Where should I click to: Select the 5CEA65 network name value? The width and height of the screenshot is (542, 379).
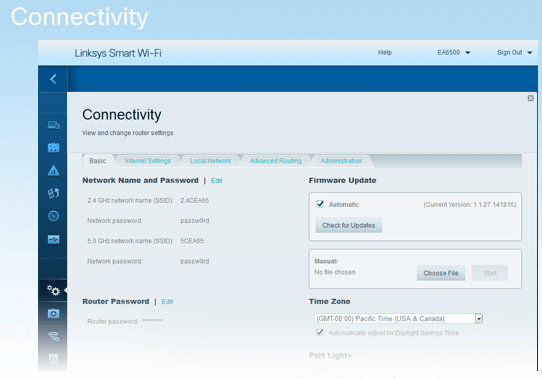(192, 241)
